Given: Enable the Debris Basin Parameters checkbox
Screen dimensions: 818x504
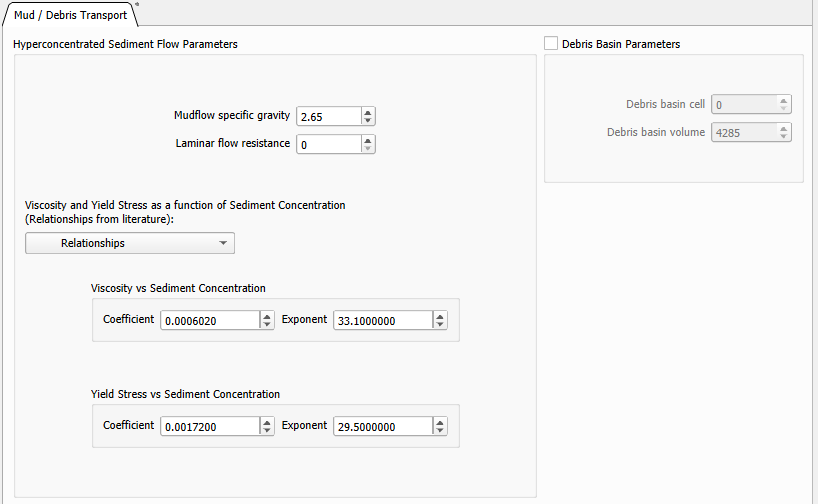Looking at the screenshot, I should pyautogui.click(x=551, y=44).
